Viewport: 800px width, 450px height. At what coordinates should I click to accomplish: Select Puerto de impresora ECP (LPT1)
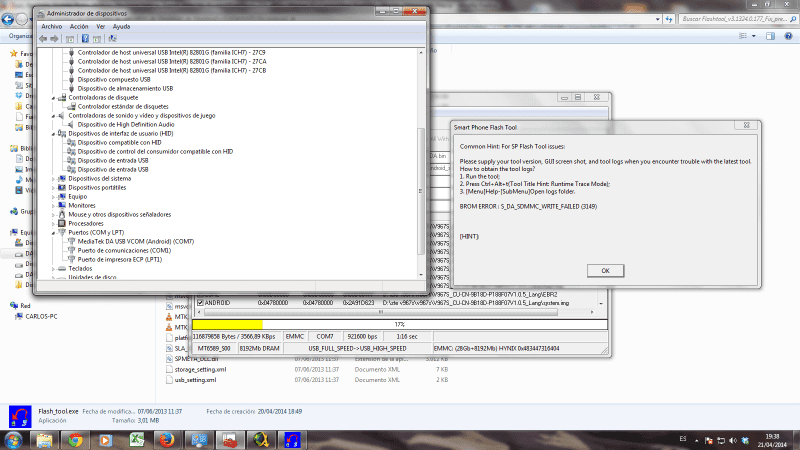click(119, 259)
